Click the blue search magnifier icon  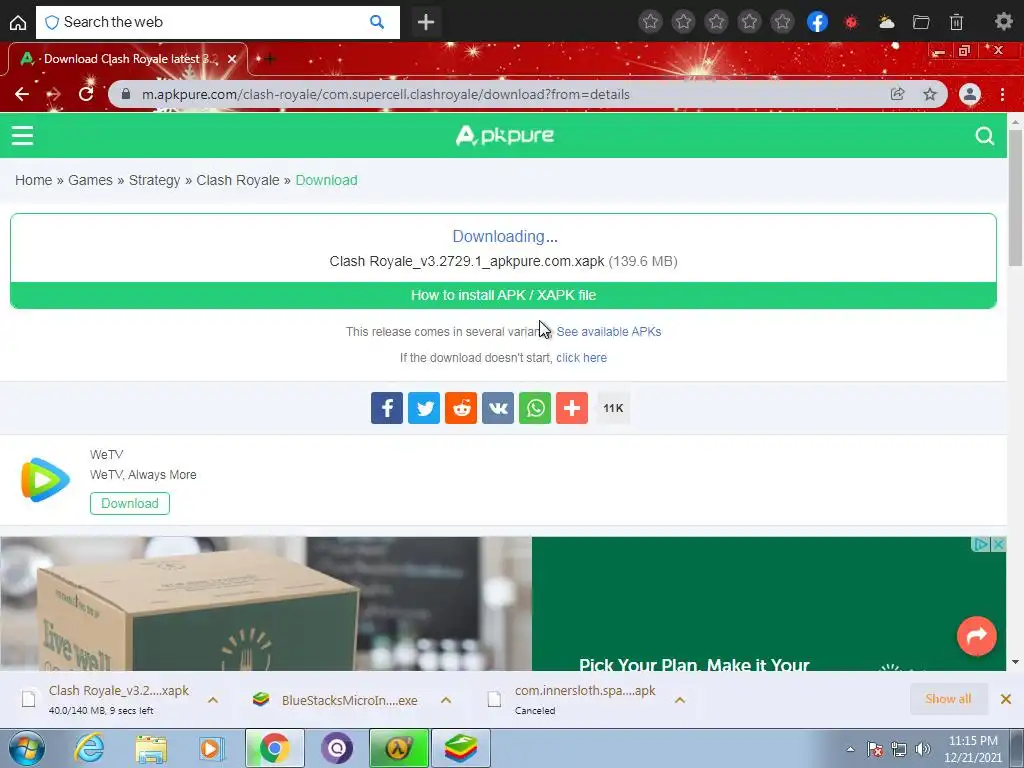(x=377, y=22)
